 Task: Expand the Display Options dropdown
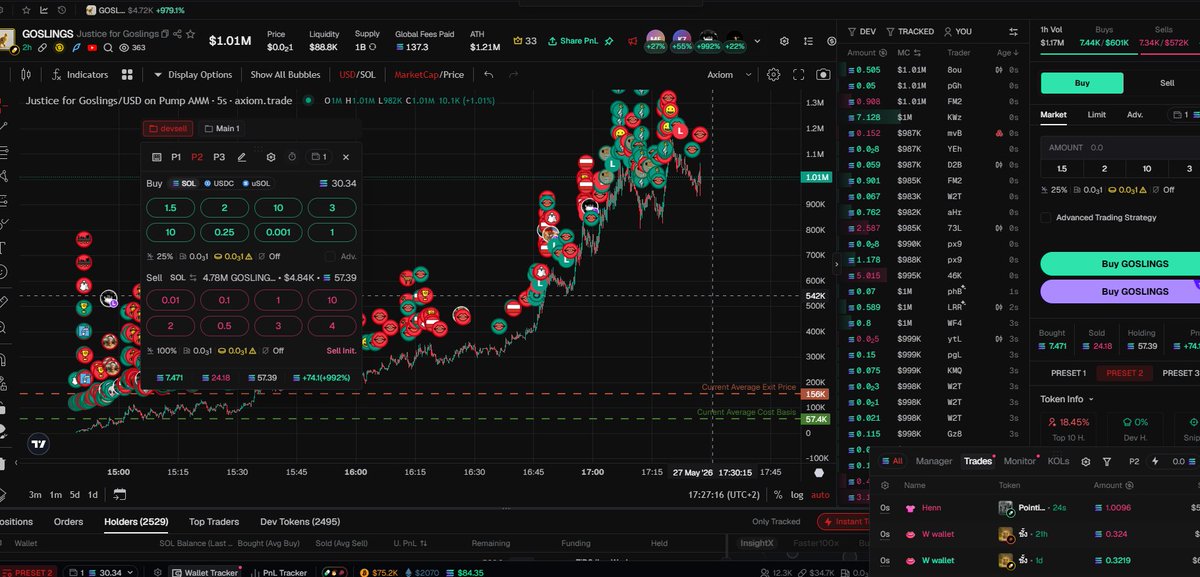(192, 75)
